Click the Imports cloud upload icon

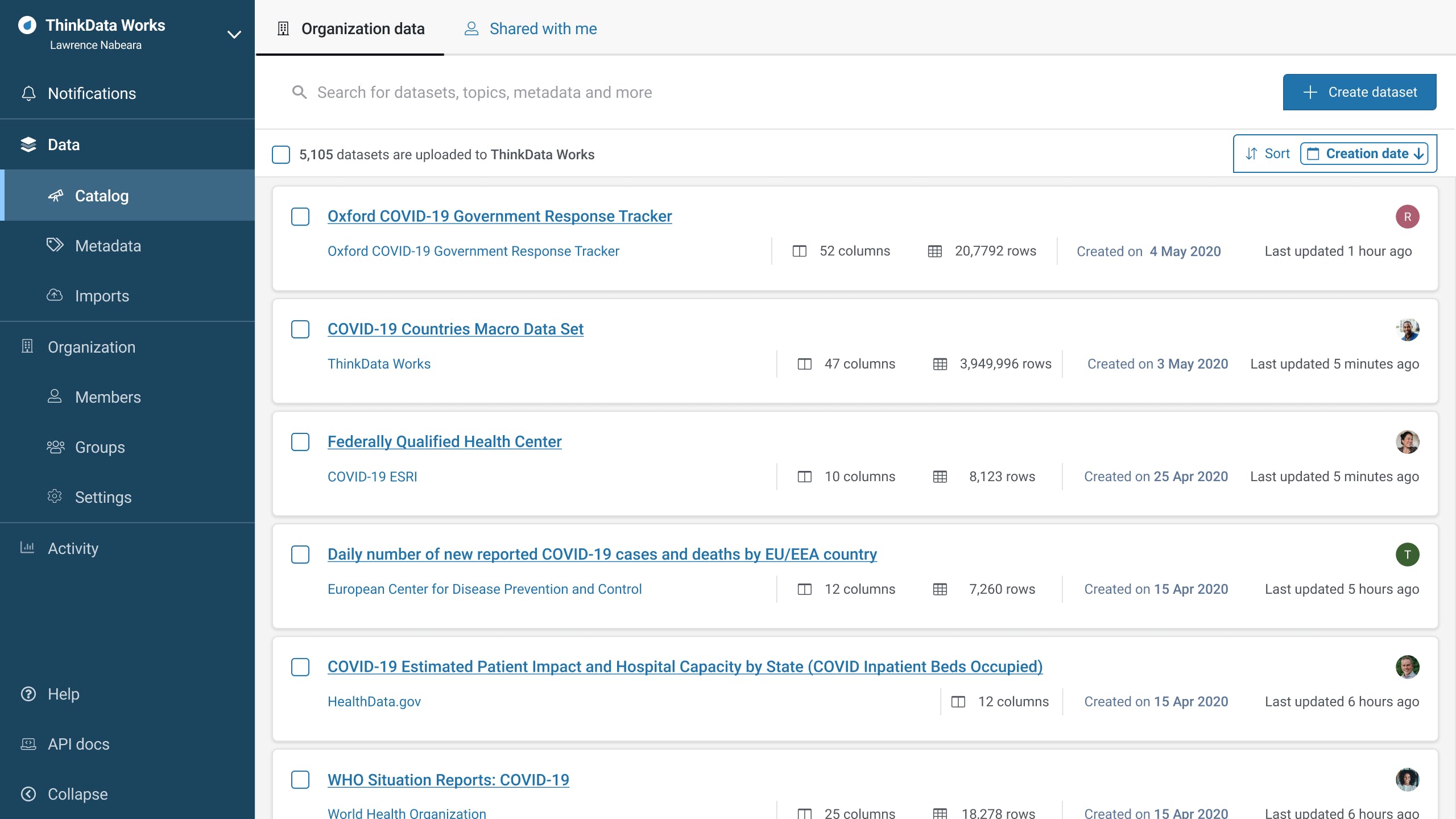click(55, 295)
